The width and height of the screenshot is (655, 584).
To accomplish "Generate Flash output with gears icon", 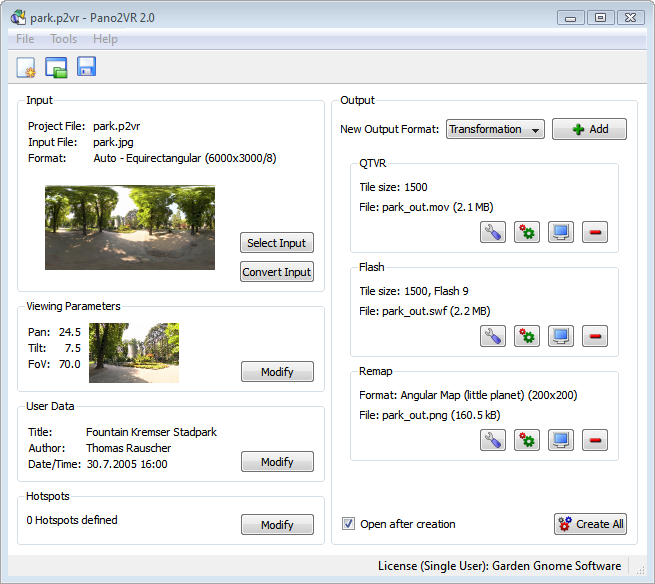I will click(527, 336).
